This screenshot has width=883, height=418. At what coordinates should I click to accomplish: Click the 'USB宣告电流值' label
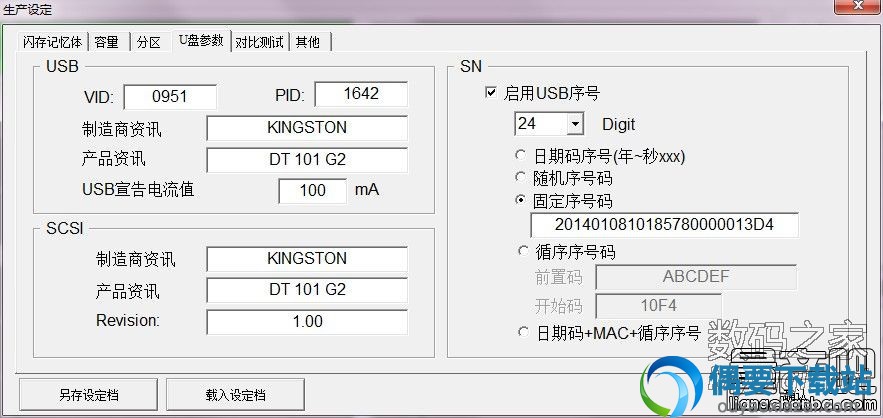(x=138, y=190)
